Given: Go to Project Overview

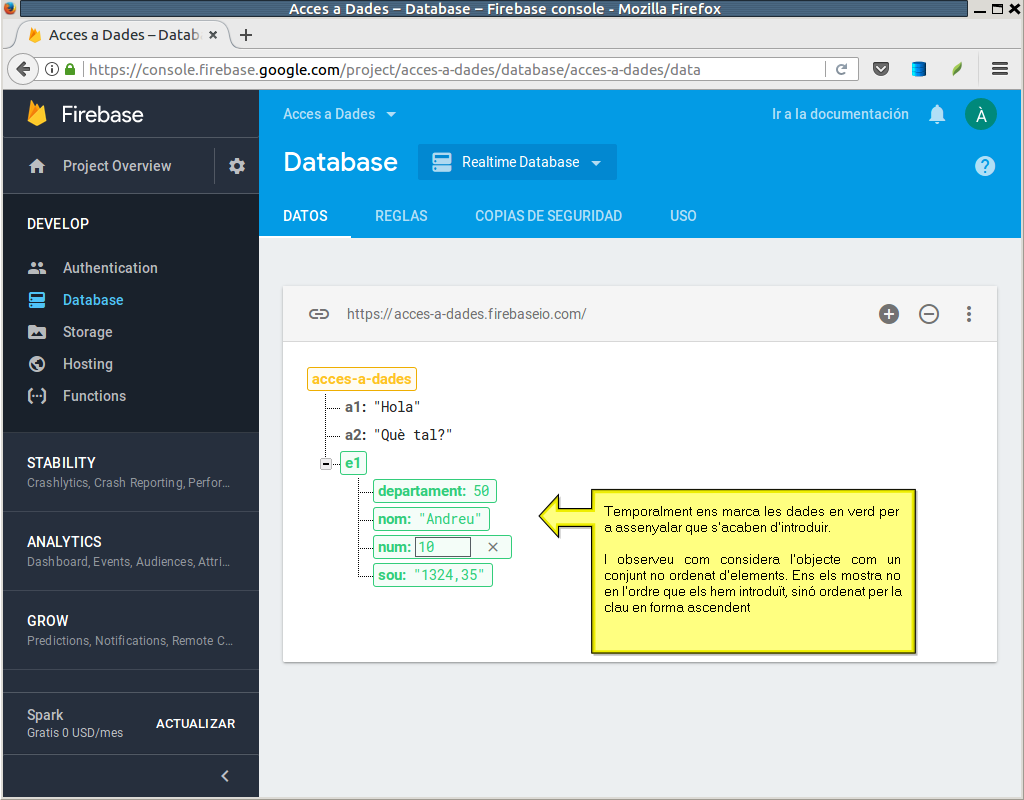Looking at the screenshot, I should [x=117, y=166].
